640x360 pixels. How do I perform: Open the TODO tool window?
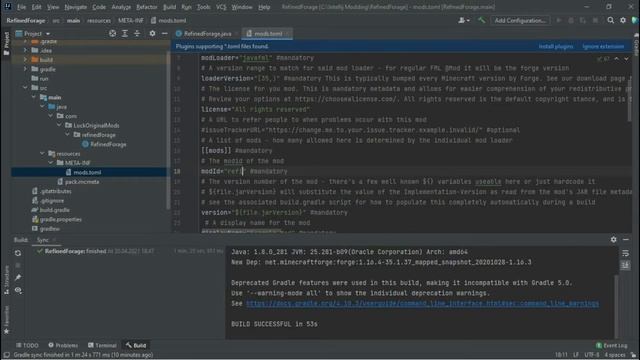(x=27, y=345)
